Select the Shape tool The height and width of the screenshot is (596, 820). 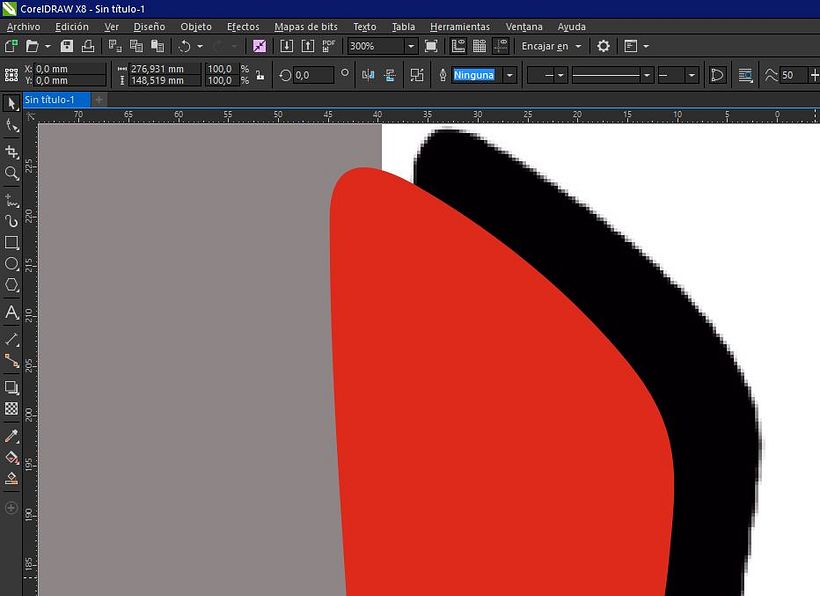point(12,125)
